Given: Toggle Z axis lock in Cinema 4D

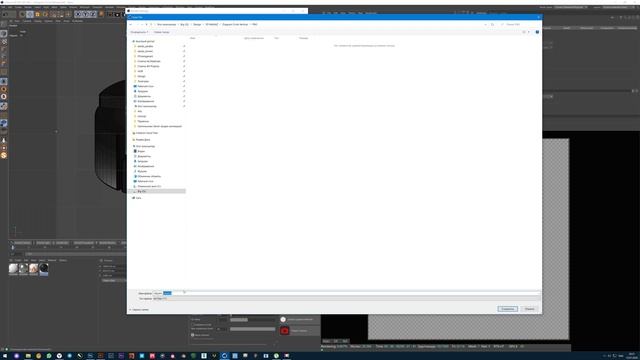Looking at the screenshot, I should pos(93,14).
